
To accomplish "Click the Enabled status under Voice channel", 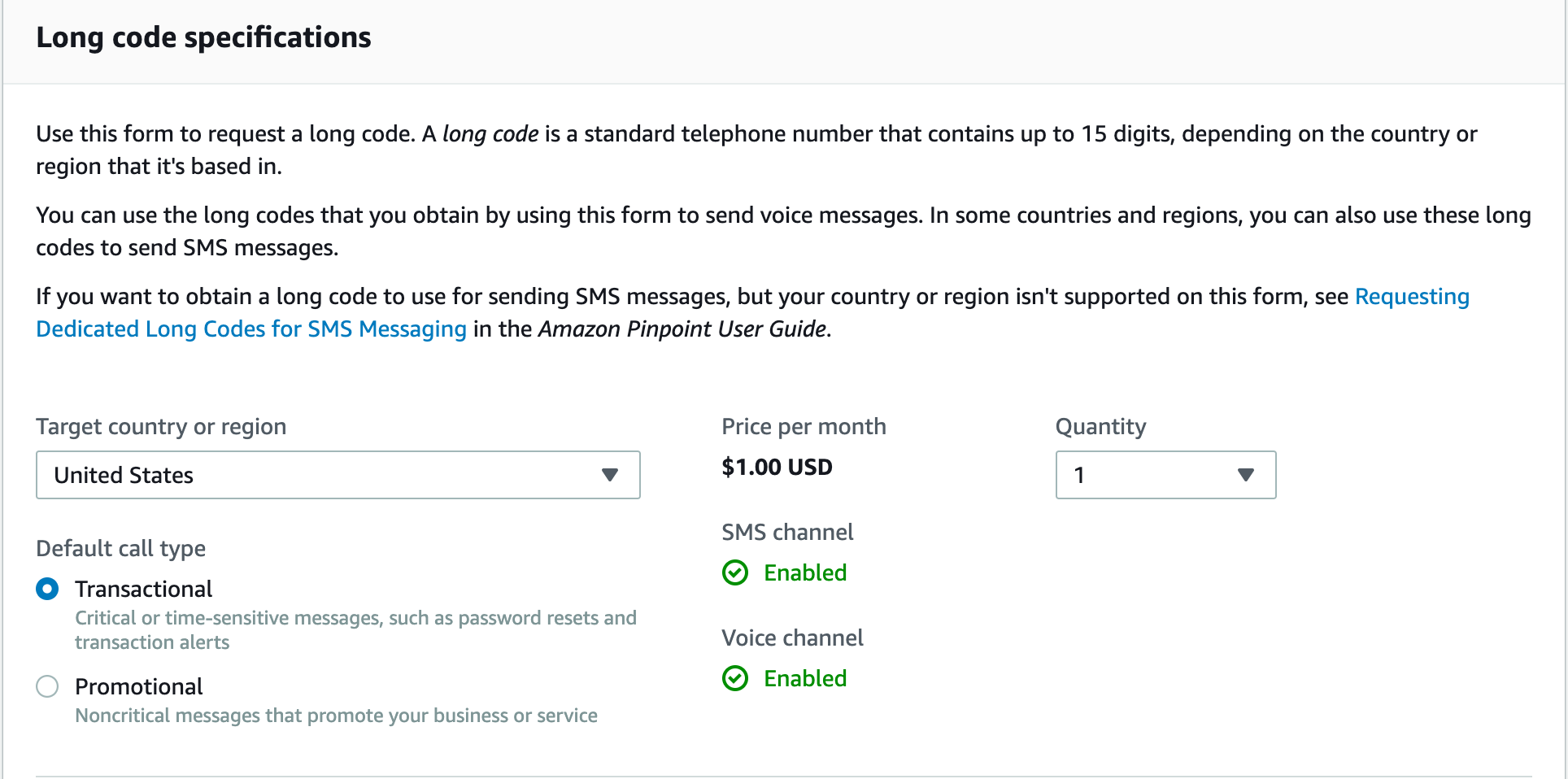I will [805, 678].
